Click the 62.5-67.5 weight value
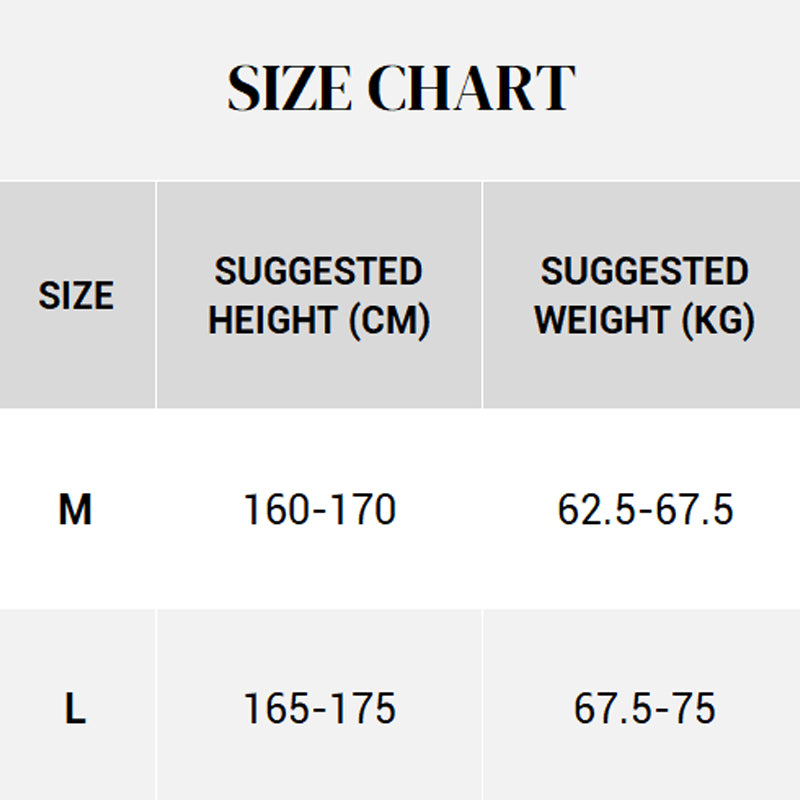800x800 pixels. pyautogui.click(x=645, y=509)
